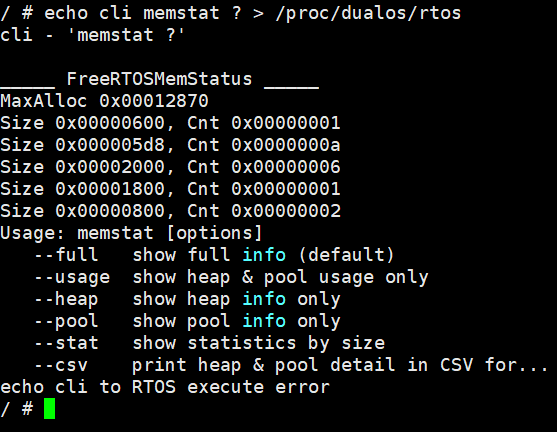Click the --pool option text
557x432 pixels.
66,321
